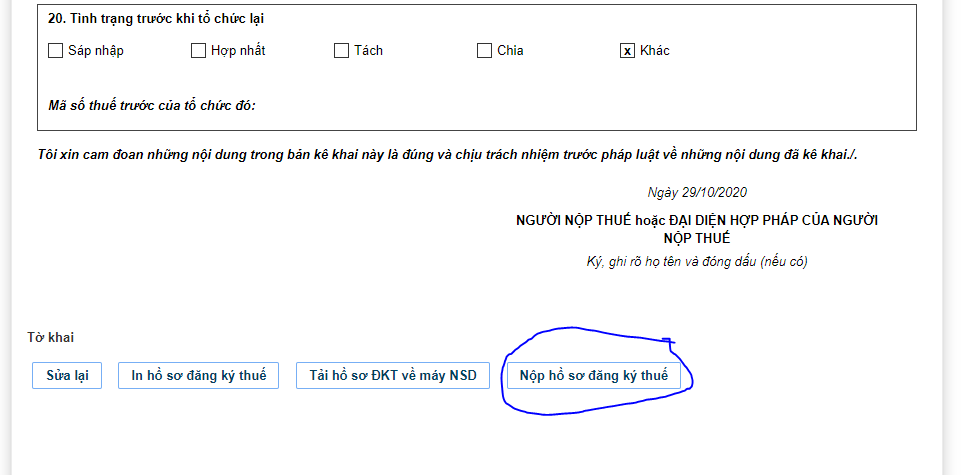The height and width of the screenshot is (475, 979).
Task: Click the Tờ khai label
Action: tap(51, 338)
